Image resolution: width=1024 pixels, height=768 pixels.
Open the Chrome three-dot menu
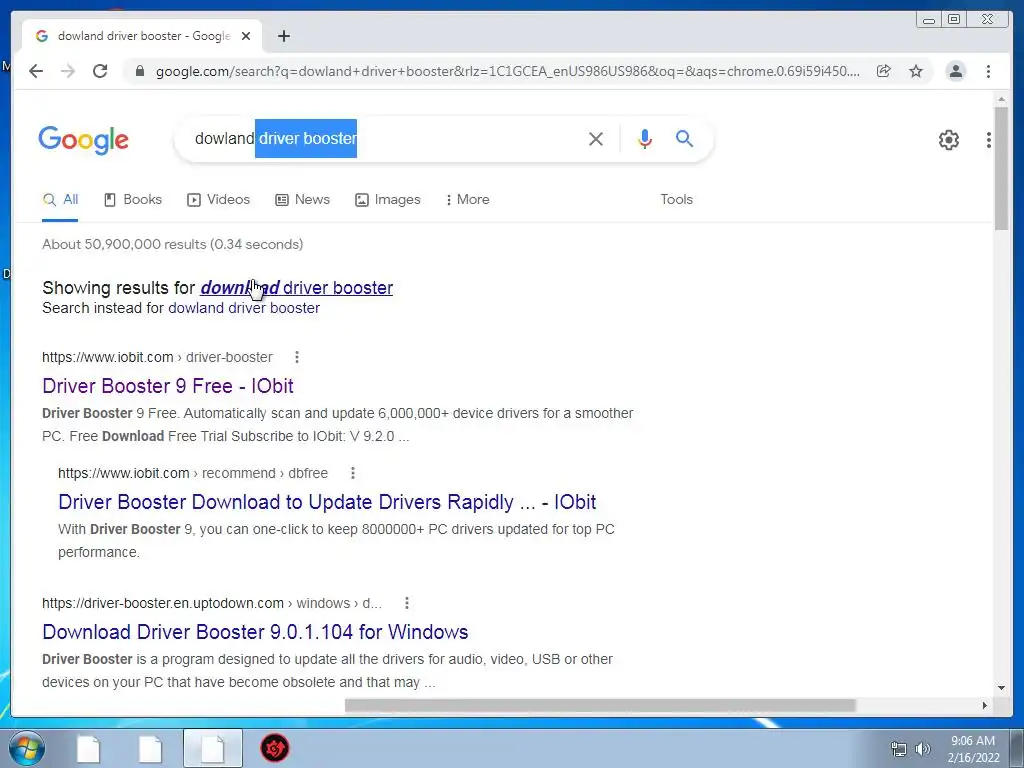[x=988, y=71]
